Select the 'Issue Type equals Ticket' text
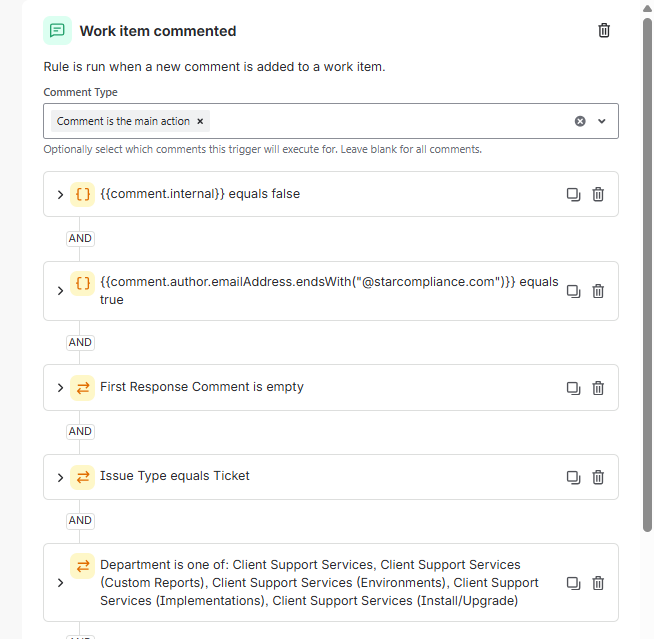The height and width of the screenshot is (639, 654). click(x=174, y=476)
